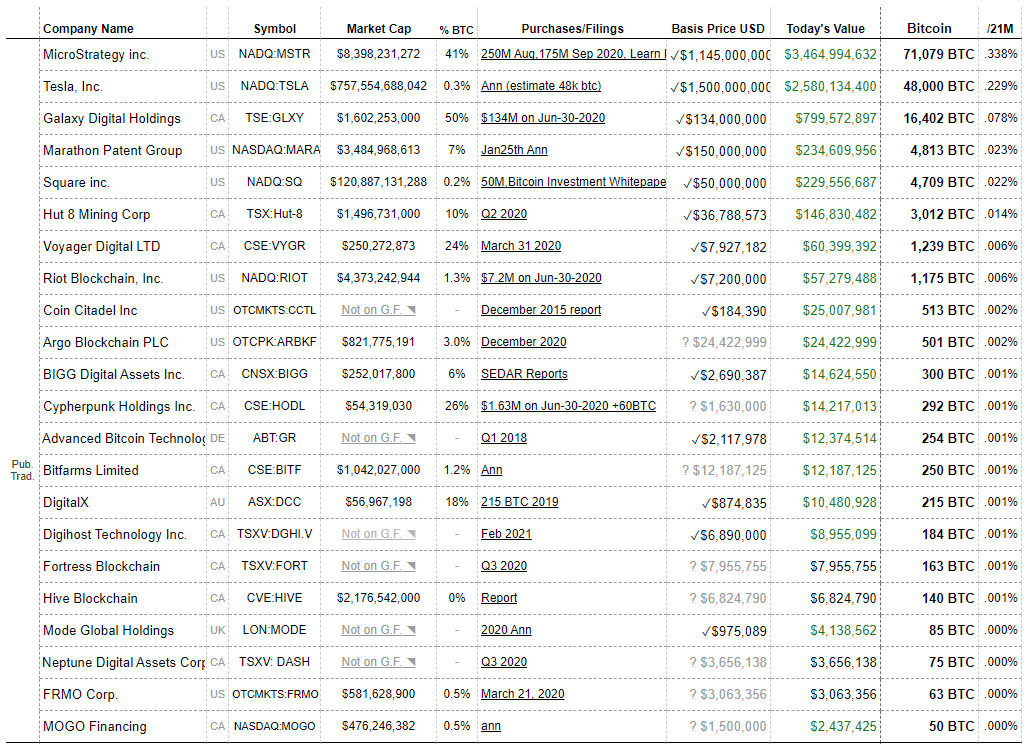
Task: Open Argo Blockchain 'December 2020' link
Action: 523,342
